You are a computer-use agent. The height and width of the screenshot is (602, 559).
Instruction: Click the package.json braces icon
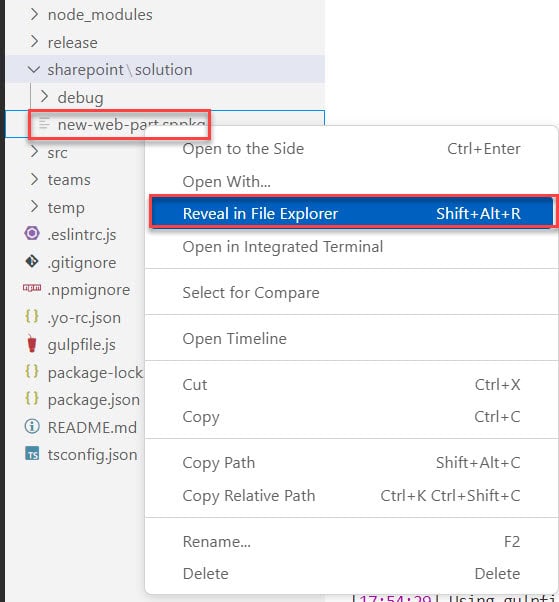pos(32,399)
